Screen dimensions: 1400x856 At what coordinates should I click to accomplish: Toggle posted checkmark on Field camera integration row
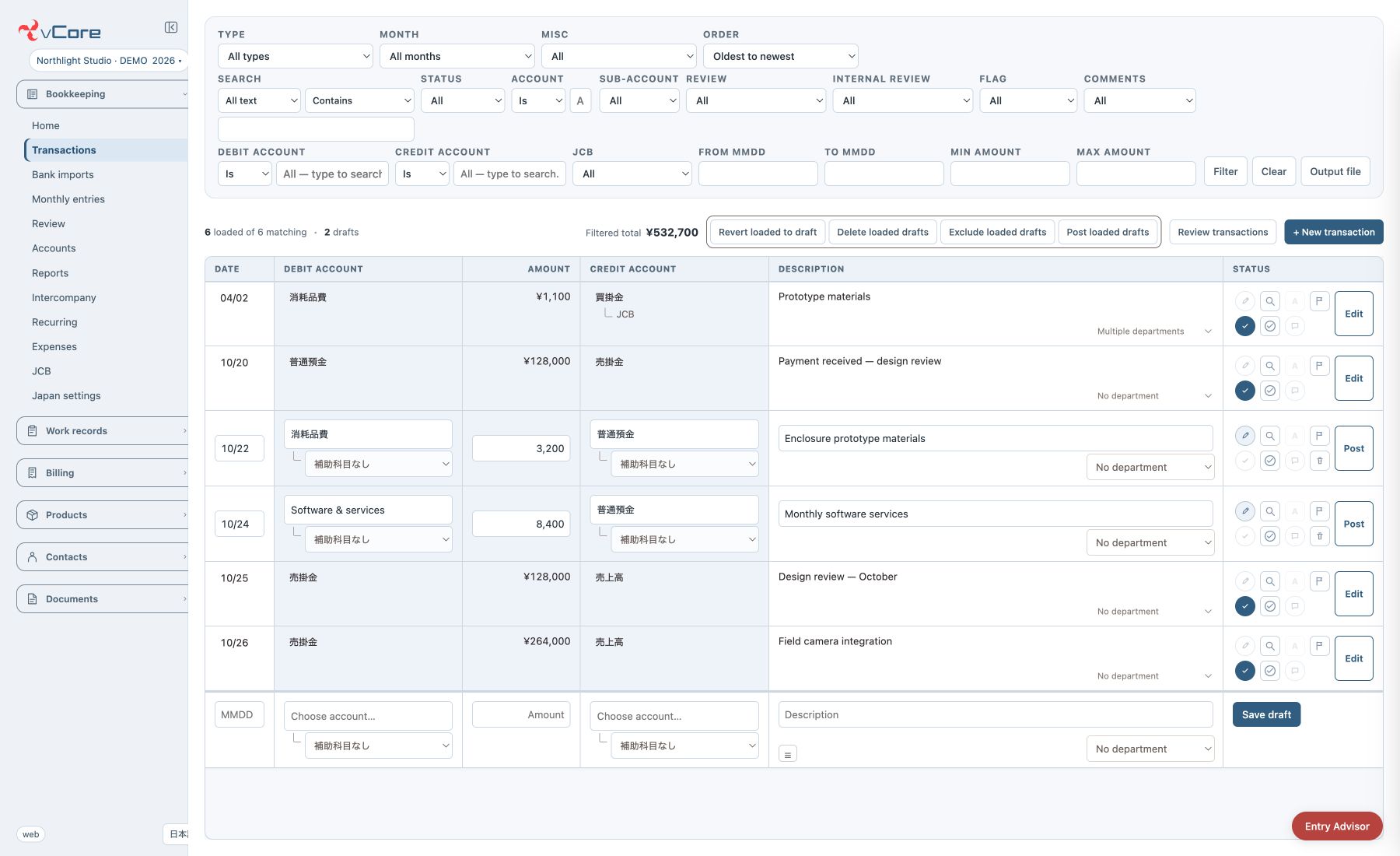[x=1244, y=671]
